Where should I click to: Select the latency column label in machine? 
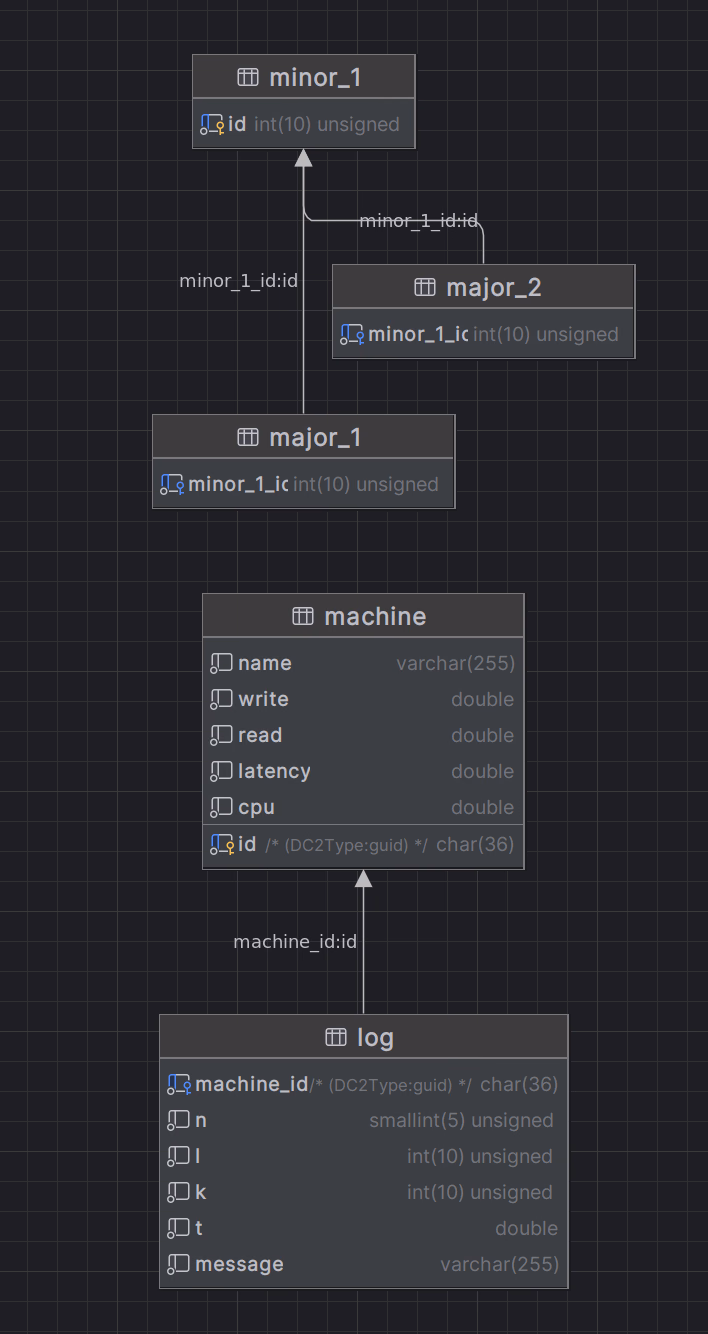pos(274,771)
